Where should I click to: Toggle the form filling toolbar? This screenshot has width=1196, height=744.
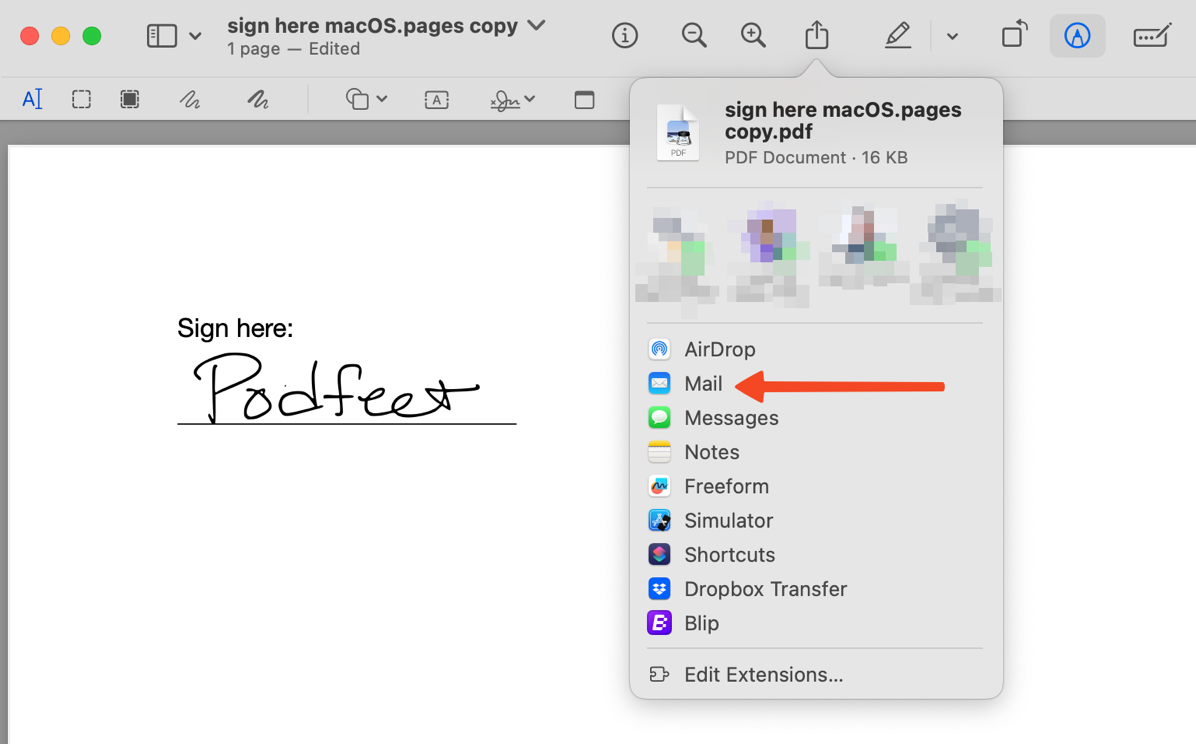pos(1152,36)
